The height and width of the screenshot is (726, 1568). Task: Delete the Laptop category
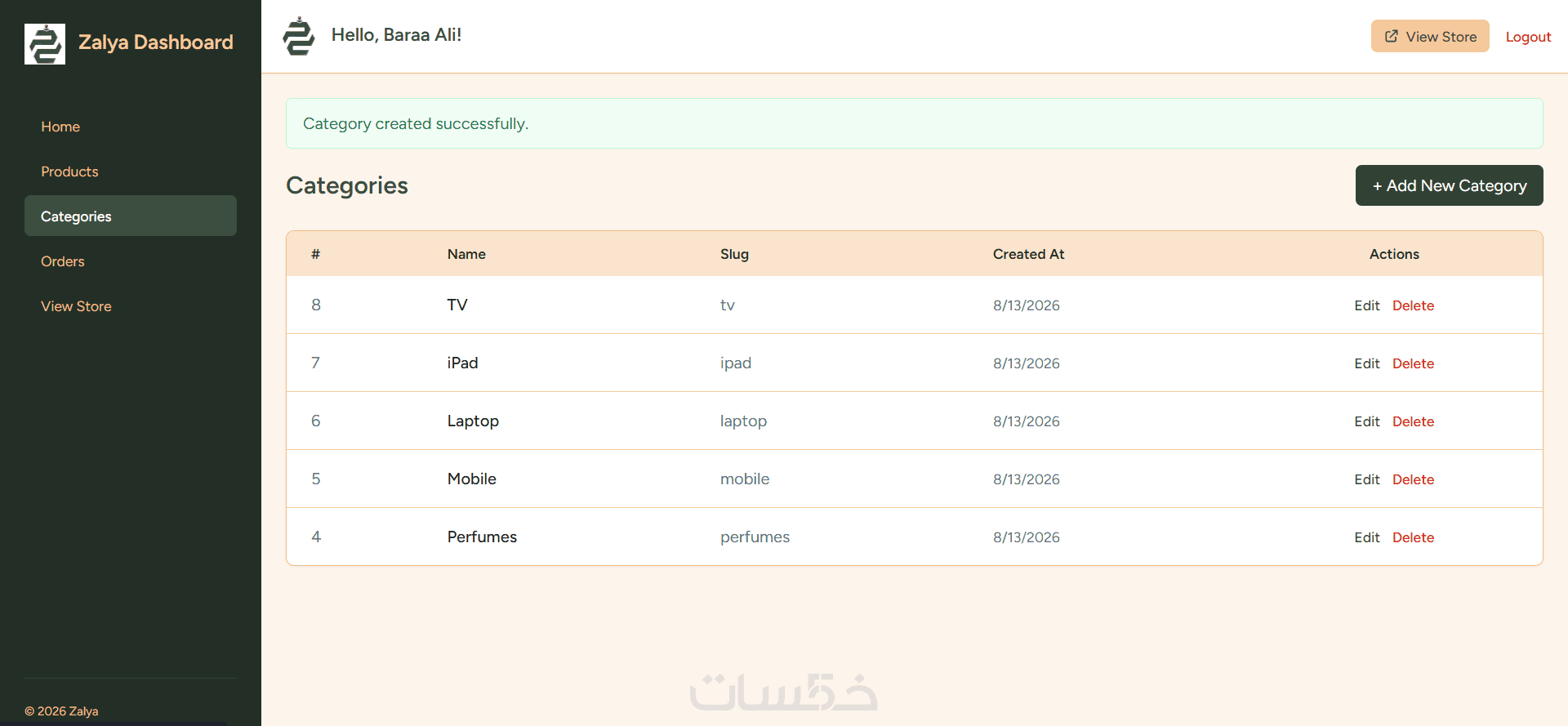click(1413, 421)
